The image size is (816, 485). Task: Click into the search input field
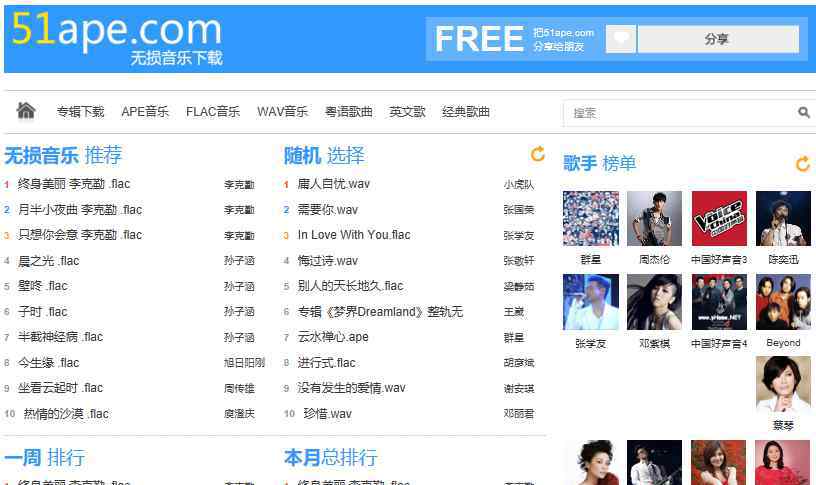(681, 113)
